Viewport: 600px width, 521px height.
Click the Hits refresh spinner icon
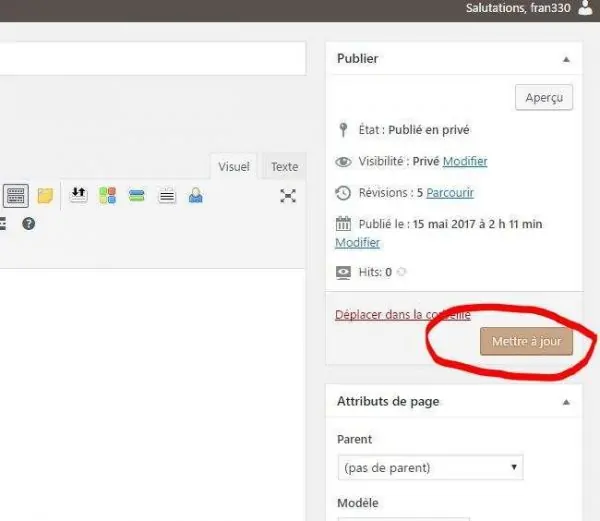401,272
